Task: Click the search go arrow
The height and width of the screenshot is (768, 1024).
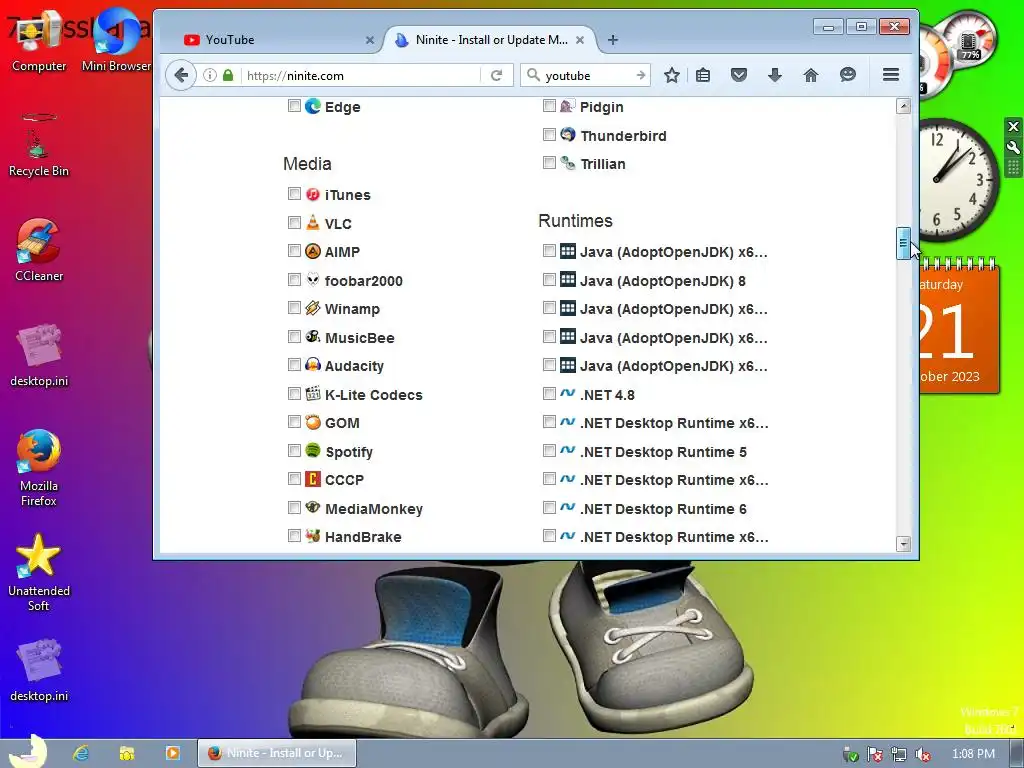Action: [641, 75]
